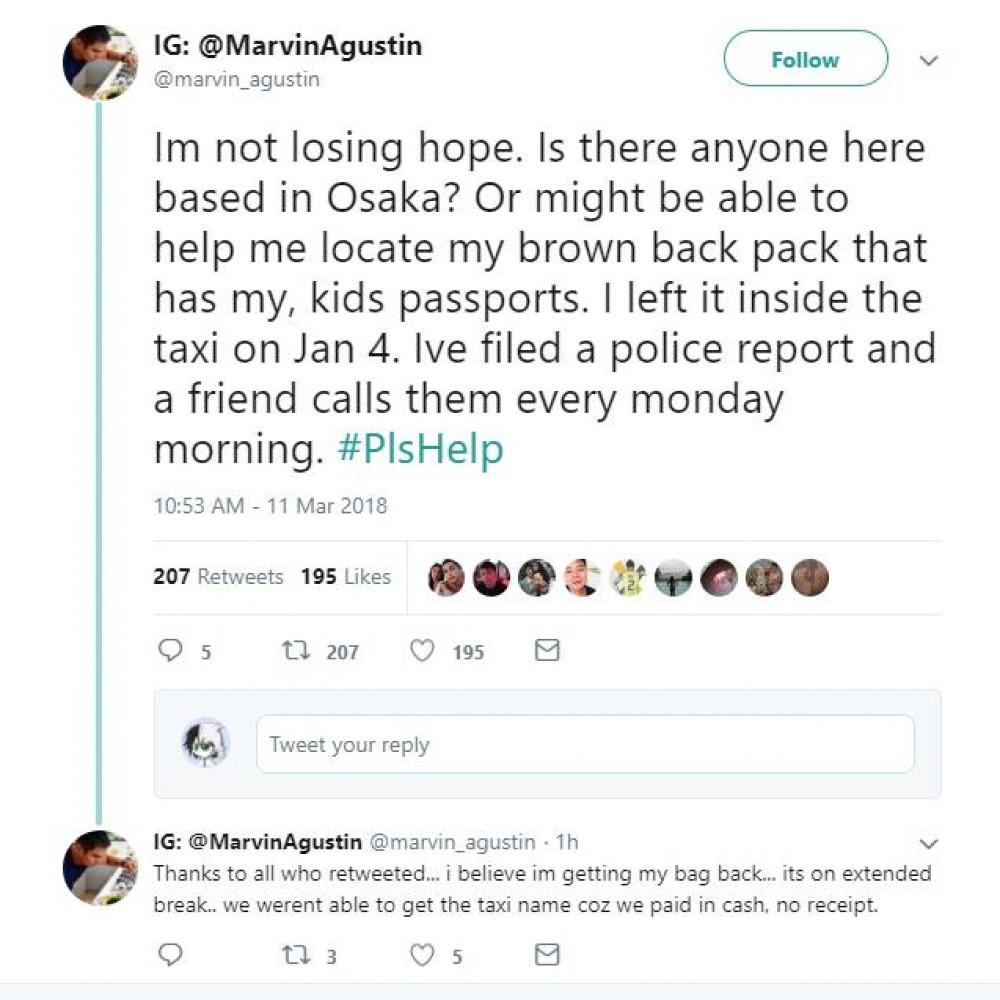
Task: View the 195 Likes list
Action: point(345,577)
